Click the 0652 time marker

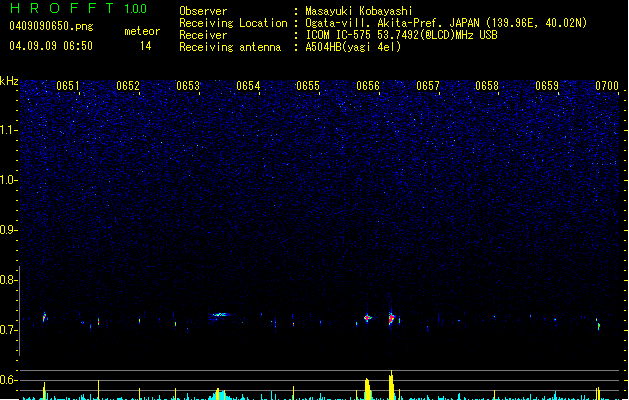128,85
